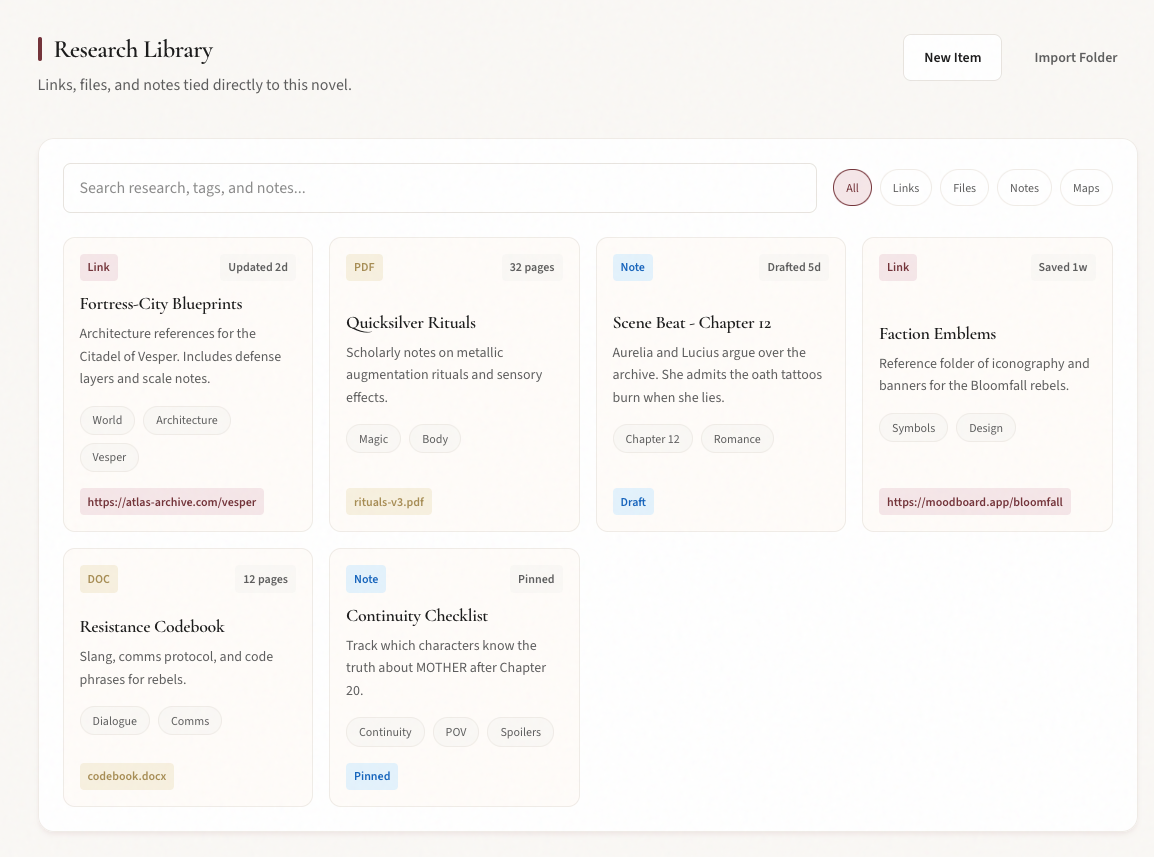Click Import Folder
Image resolution: width=1154 pixels, height=857 pixels.
(x=1075, y=58)
